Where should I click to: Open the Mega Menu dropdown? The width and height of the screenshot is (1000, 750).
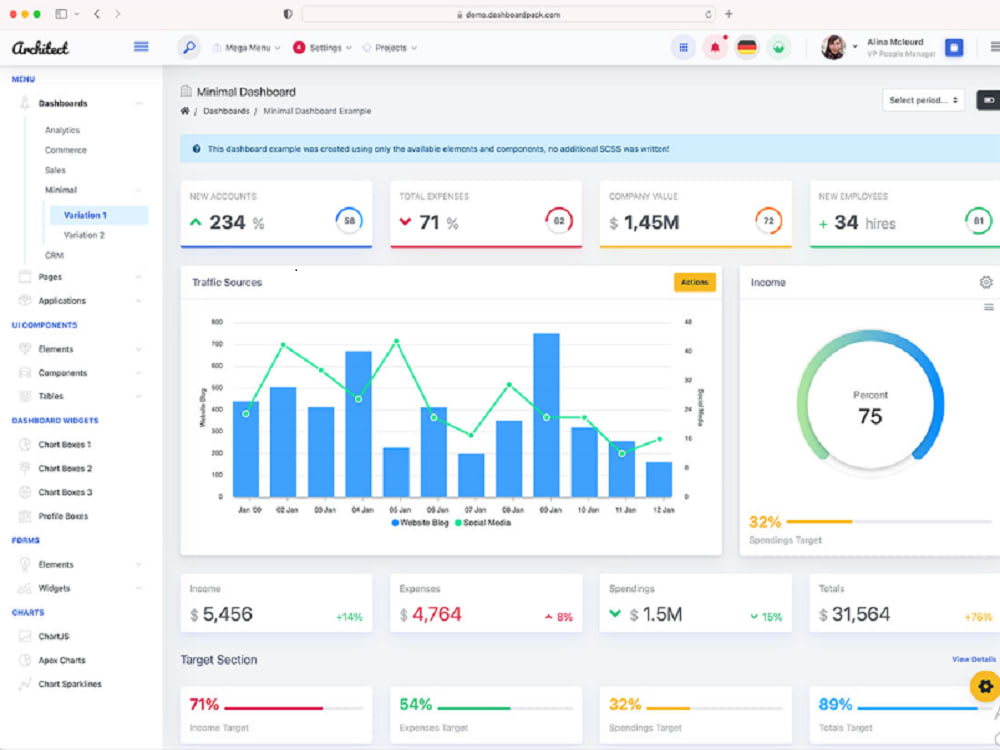tap(246, 48)
